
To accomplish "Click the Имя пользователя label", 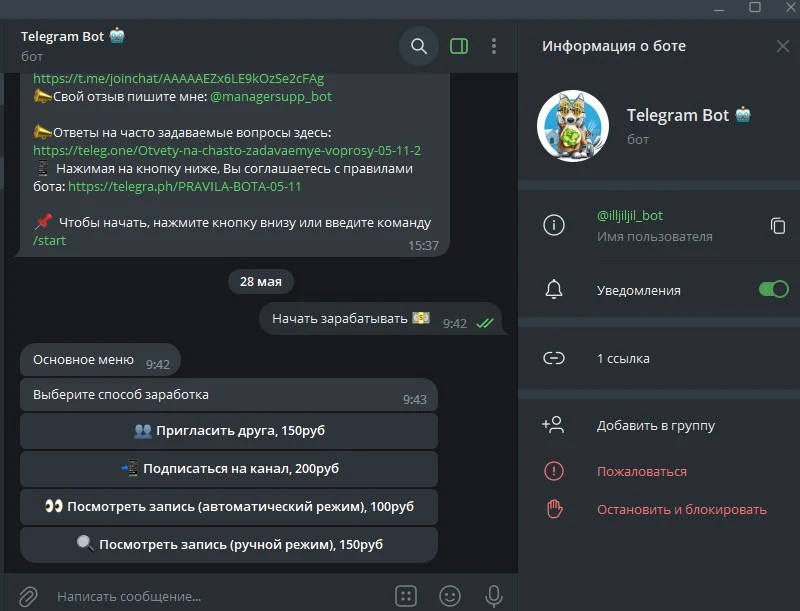I will click(x=655, y=237).
